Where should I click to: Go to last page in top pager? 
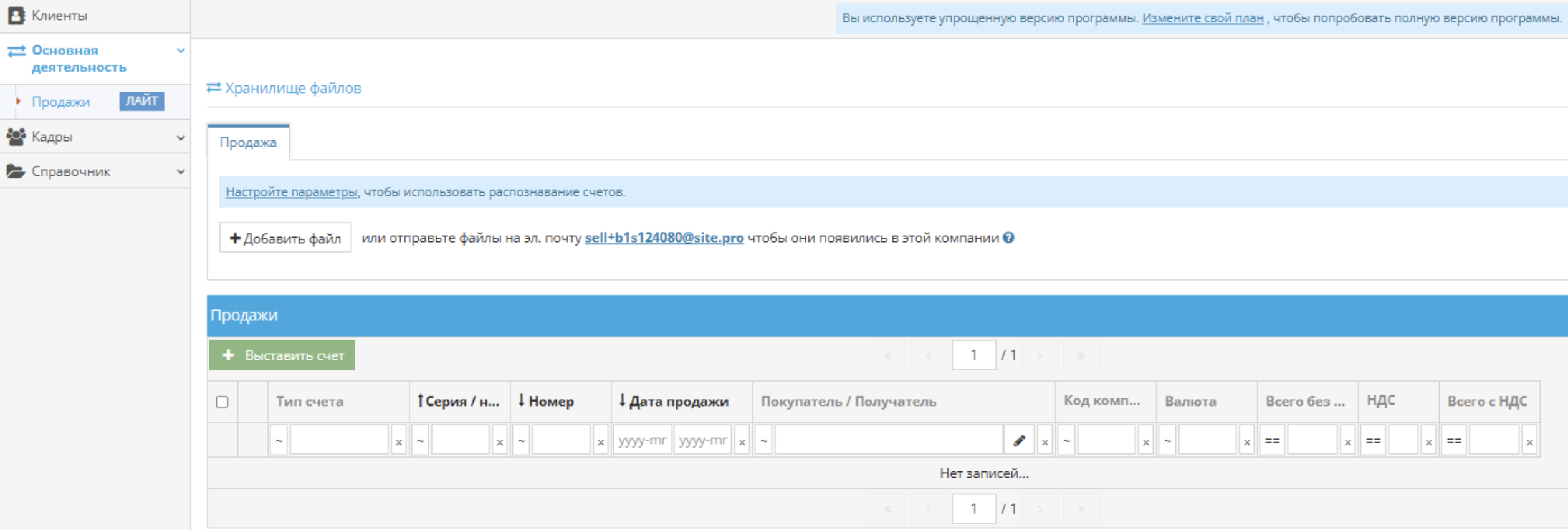[x=1081, y=355]
